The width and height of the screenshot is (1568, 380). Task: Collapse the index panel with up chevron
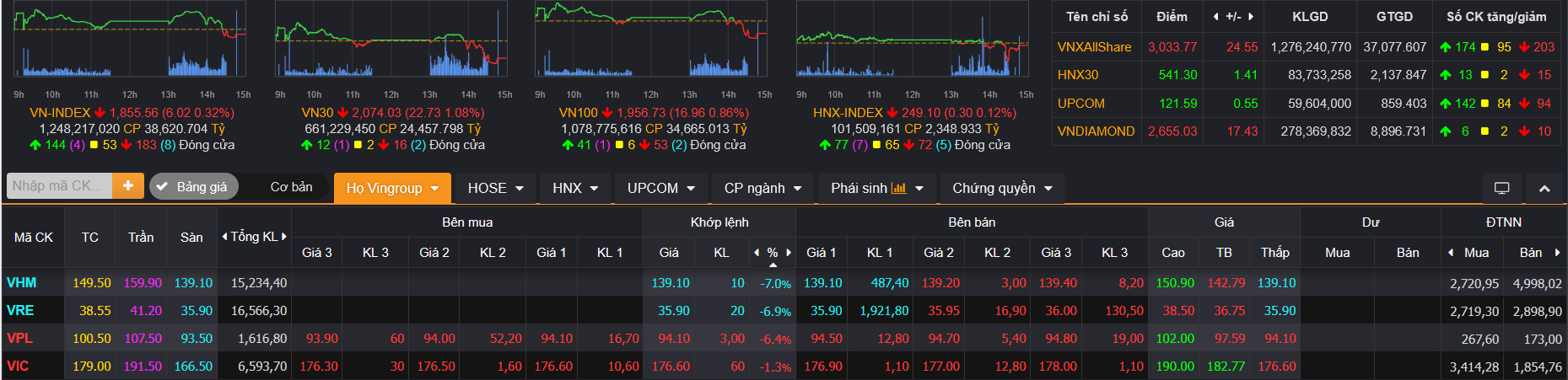1544,189
